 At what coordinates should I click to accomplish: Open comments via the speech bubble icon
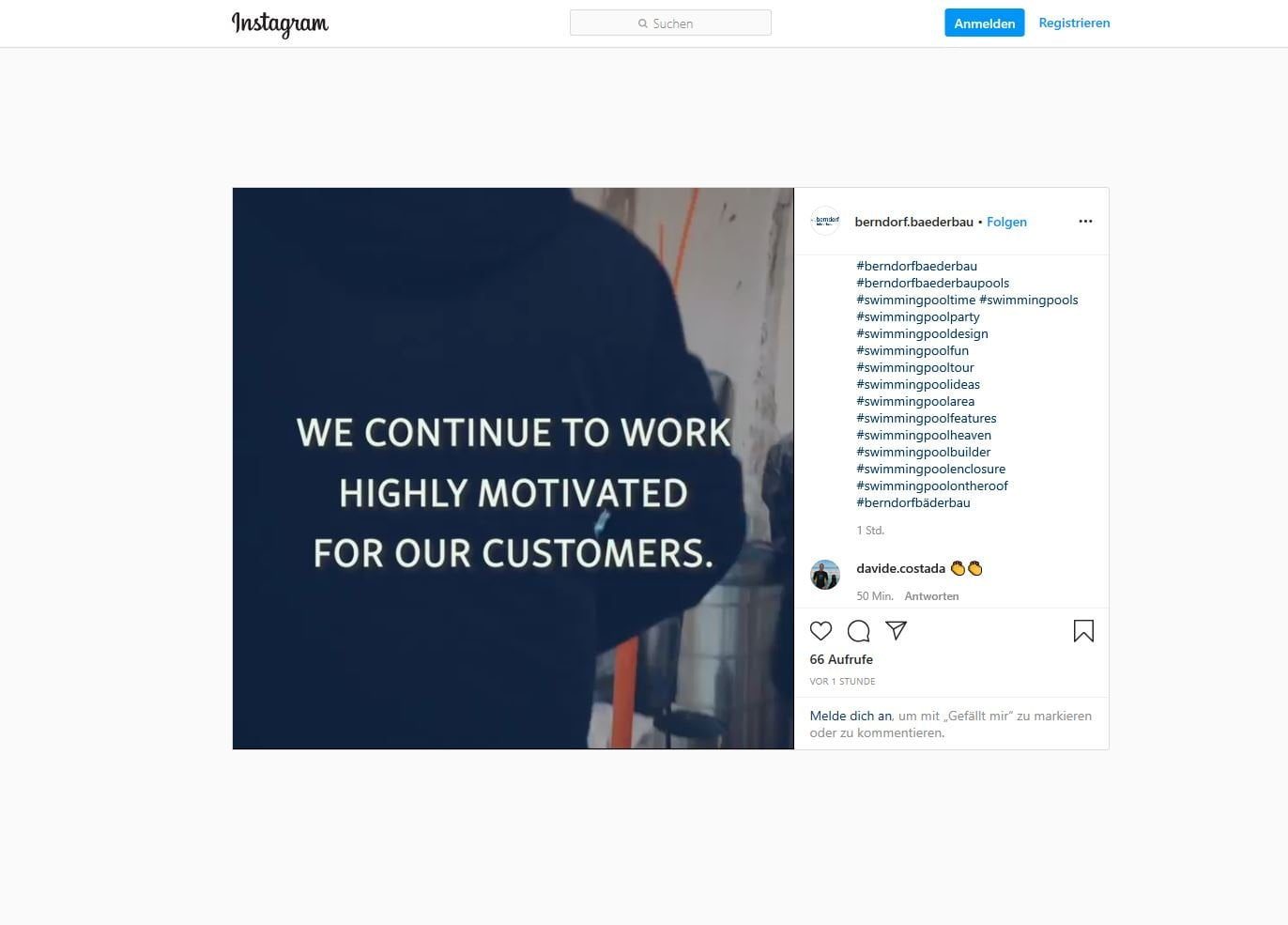pos(858,631)
